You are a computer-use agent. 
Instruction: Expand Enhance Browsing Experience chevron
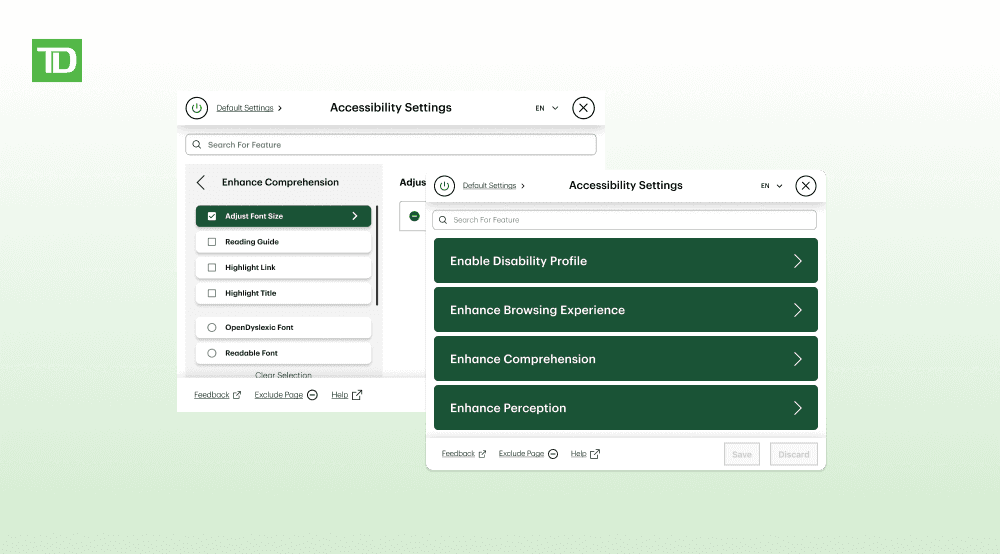click(798, 310)
